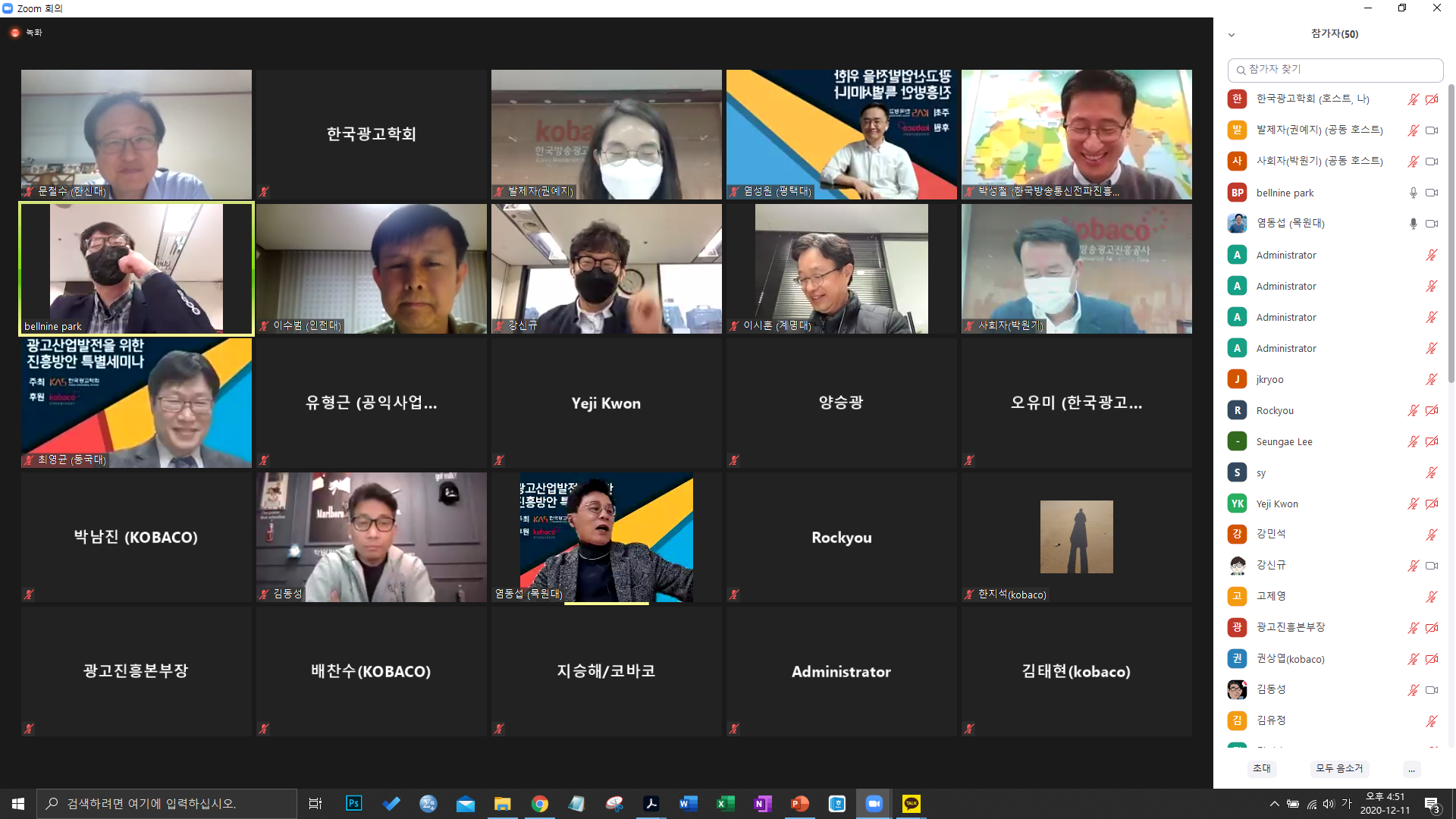The image size is (1456, 819).
Task: Click video icon for 김동성 participant row
Action: click(x=1432, y=690)
